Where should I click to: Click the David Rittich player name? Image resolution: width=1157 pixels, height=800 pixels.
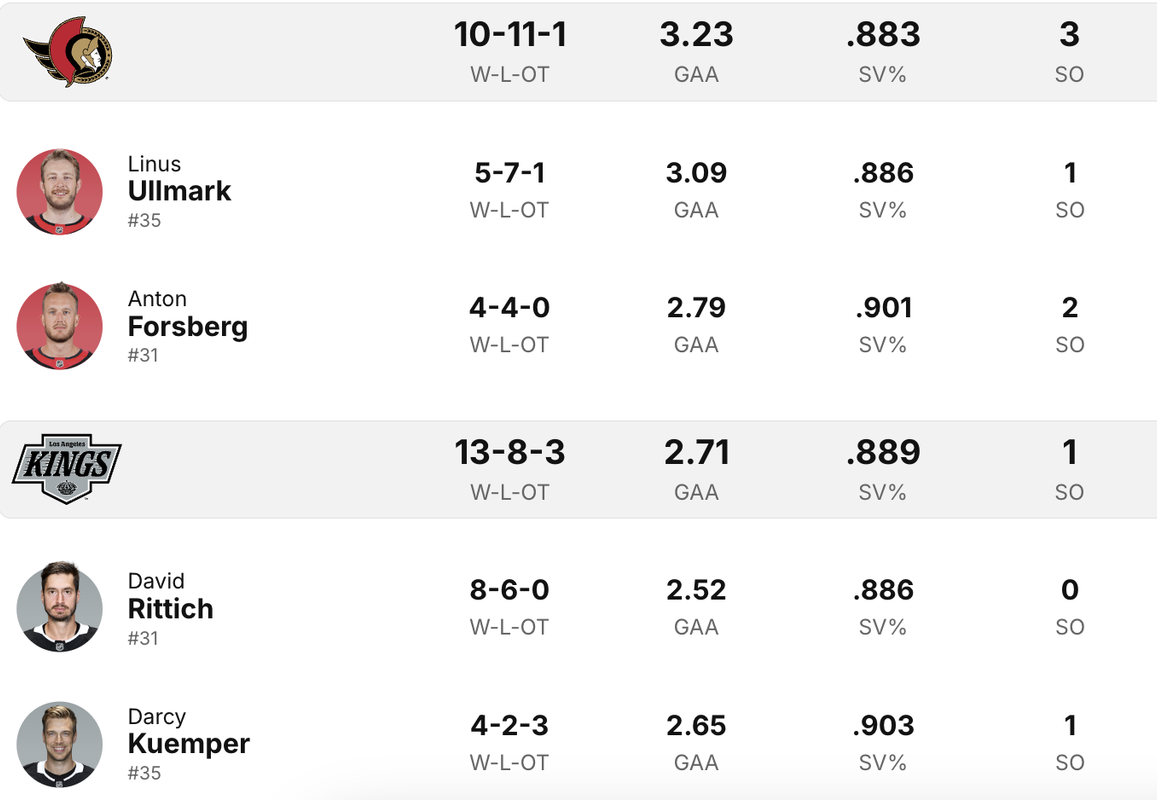tap(170, 596)
